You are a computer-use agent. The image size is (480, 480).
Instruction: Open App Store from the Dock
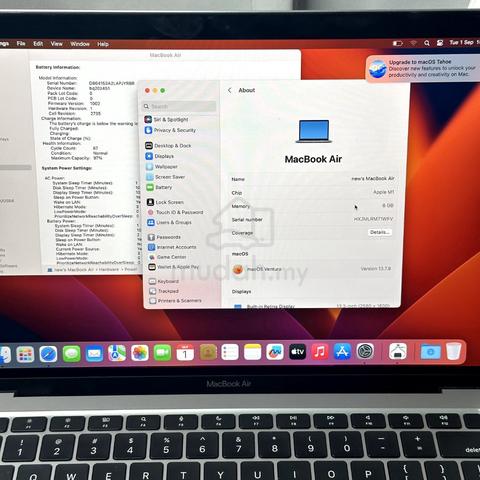pos(342,352)
